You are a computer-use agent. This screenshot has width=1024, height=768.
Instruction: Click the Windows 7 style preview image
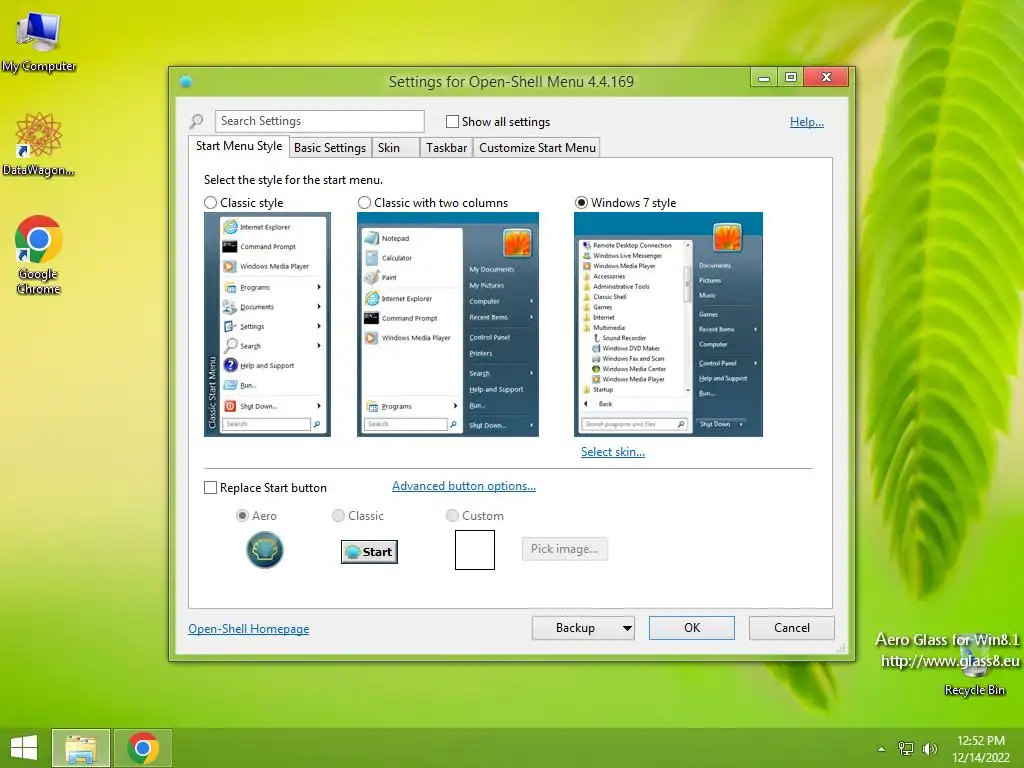coord(668,325)
